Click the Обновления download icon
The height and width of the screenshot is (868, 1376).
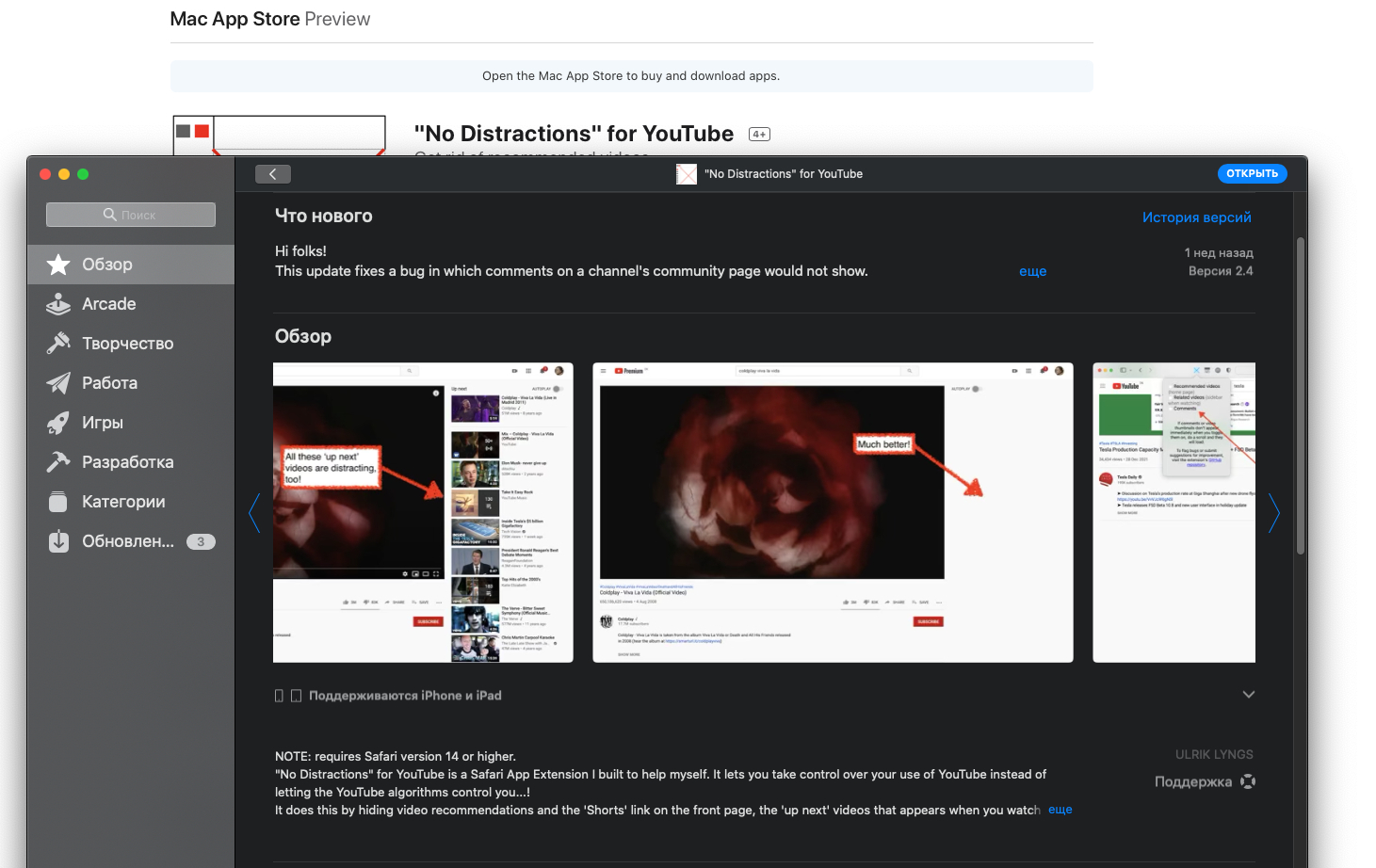pos(58,541)
